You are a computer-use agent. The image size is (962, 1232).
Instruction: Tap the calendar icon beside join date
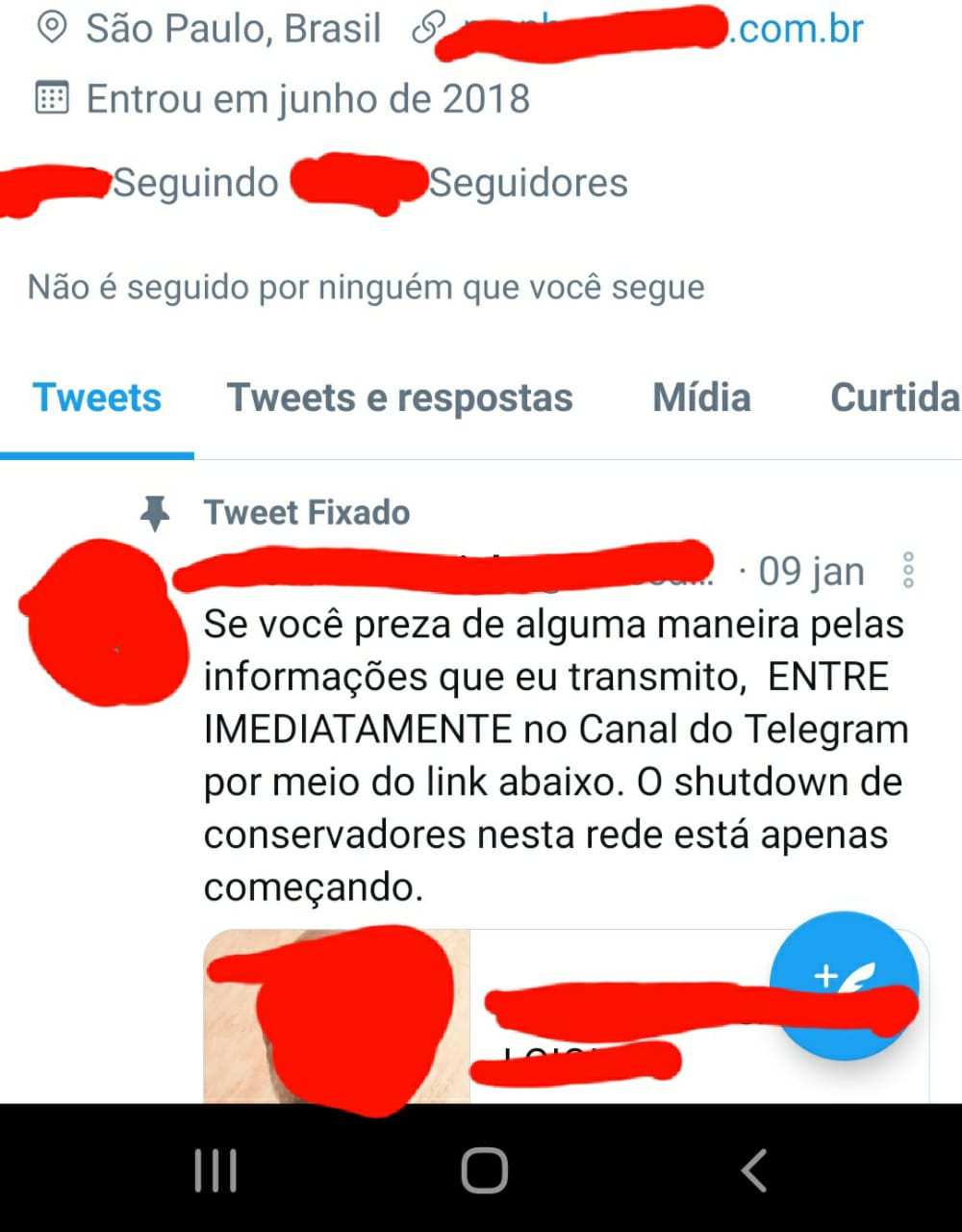tap(51, 97)
